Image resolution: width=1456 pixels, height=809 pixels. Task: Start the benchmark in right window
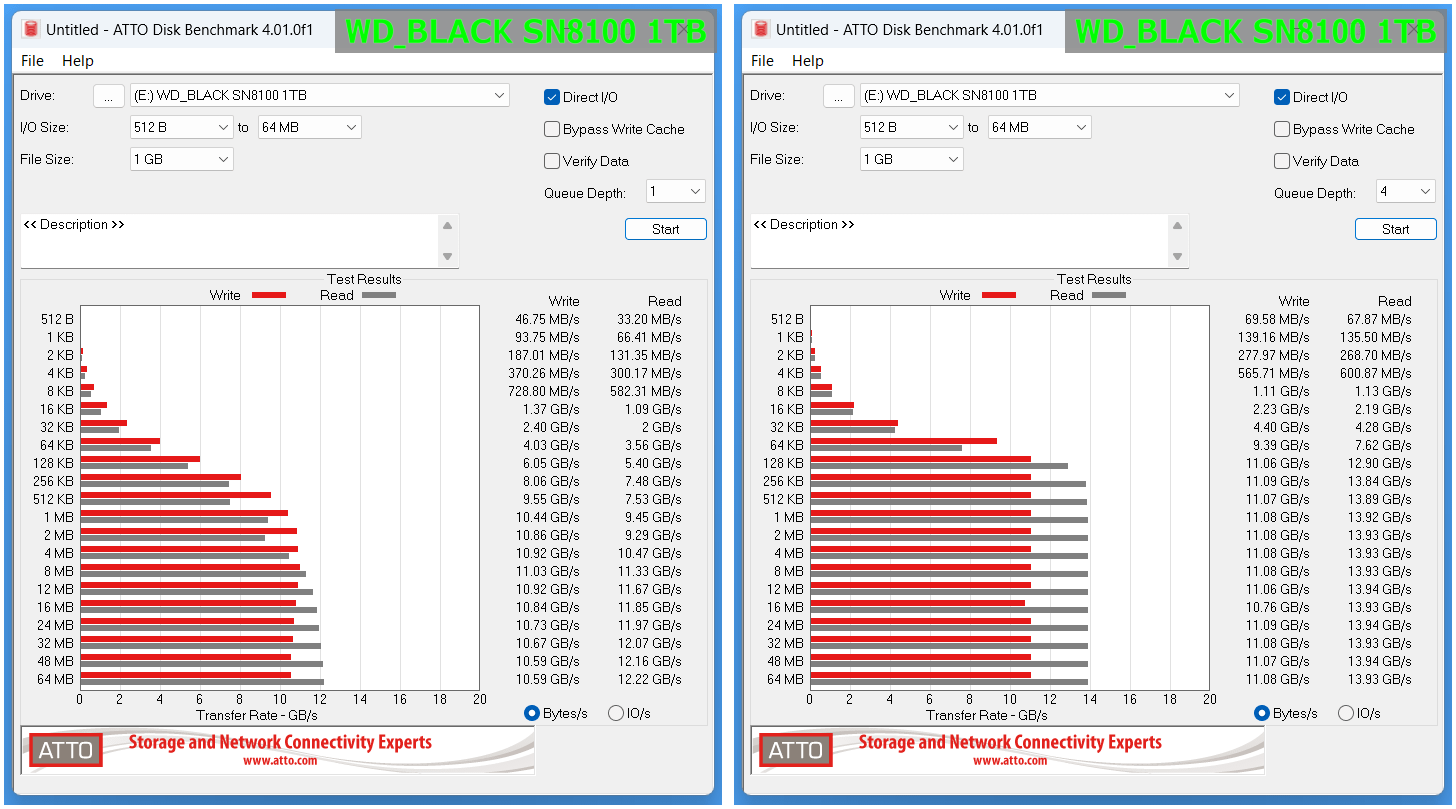click(1396, 229)
